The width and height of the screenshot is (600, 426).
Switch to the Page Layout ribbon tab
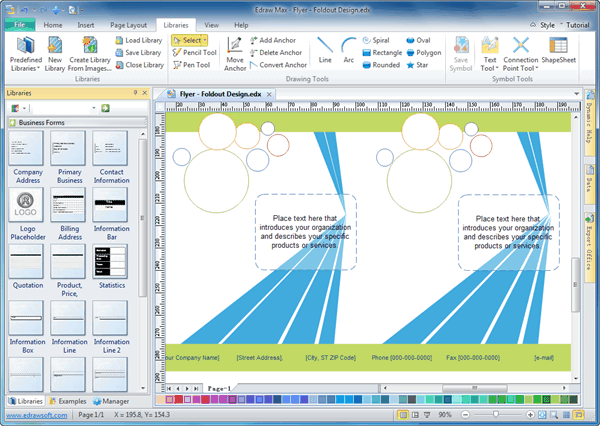tap(126, 22)
